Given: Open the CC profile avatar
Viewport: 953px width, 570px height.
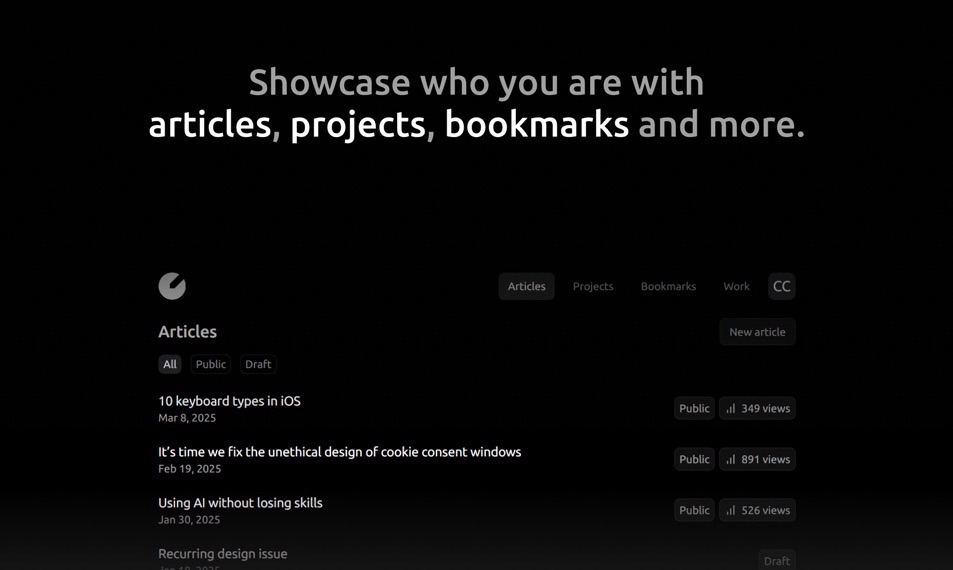Looking at the screenshot, I should 782,286.
